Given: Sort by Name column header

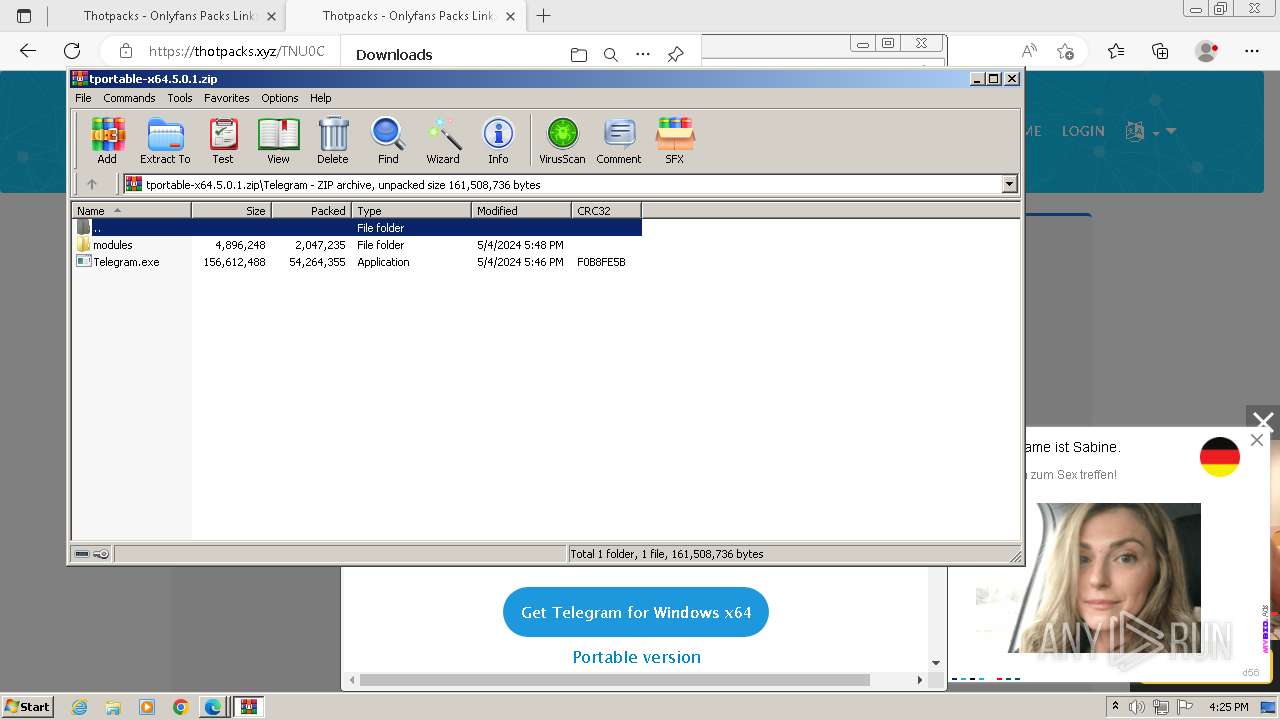Looking at the screenshot, I should click(x=131, y=210).
